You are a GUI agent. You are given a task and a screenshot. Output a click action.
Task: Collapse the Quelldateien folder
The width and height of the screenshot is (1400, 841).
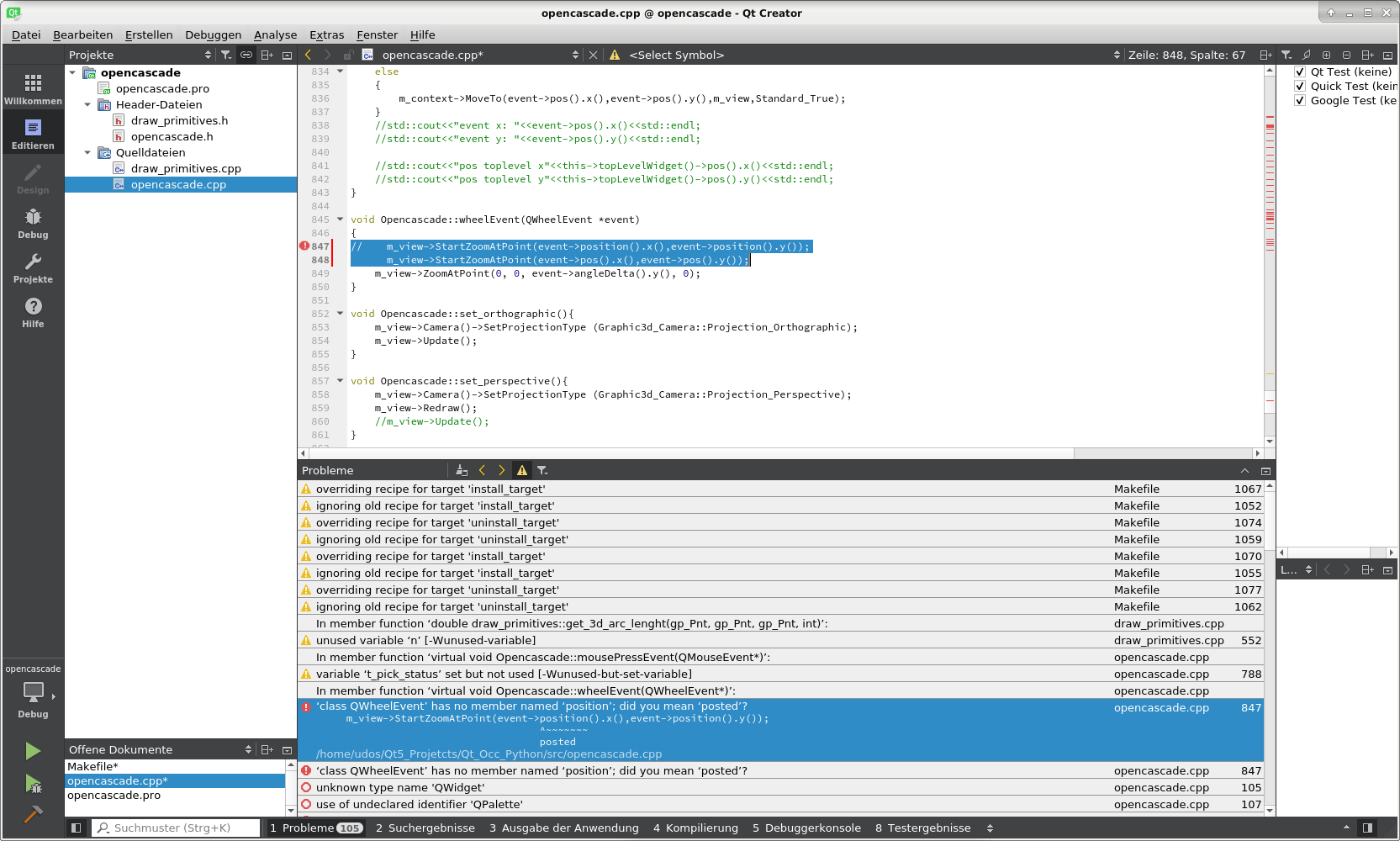(x=87, y=152)
